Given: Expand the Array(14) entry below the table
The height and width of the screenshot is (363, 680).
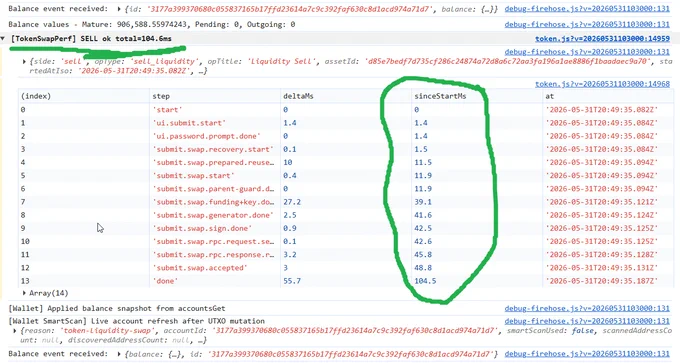Looking at the screenshot, I should (24, 293).
